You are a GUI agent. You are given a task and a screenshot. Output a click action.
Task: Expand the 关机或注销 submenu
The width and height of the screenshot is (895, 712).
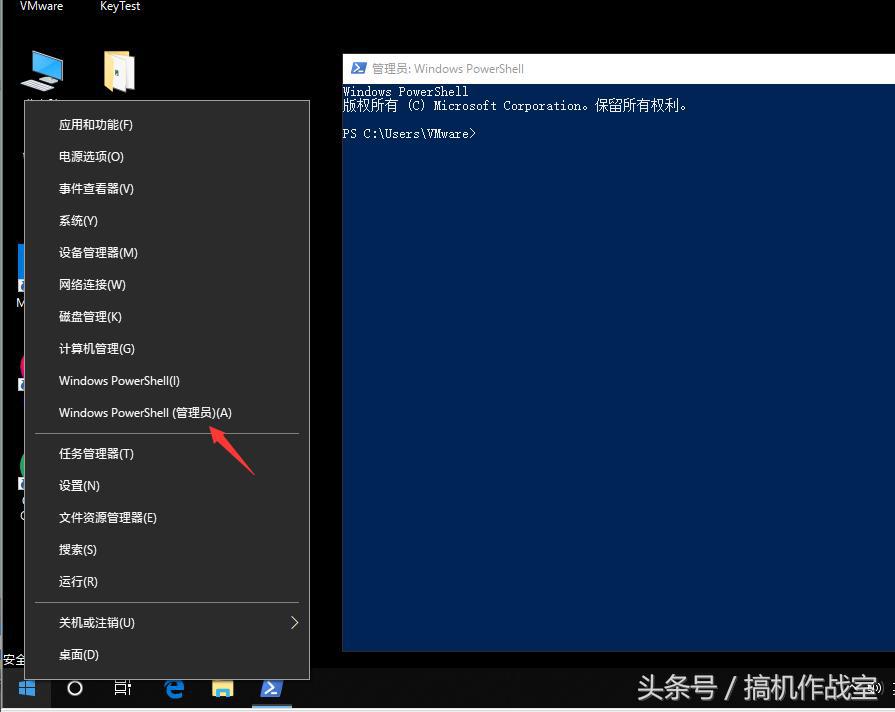pyautogui.click(x=96, y=622)
